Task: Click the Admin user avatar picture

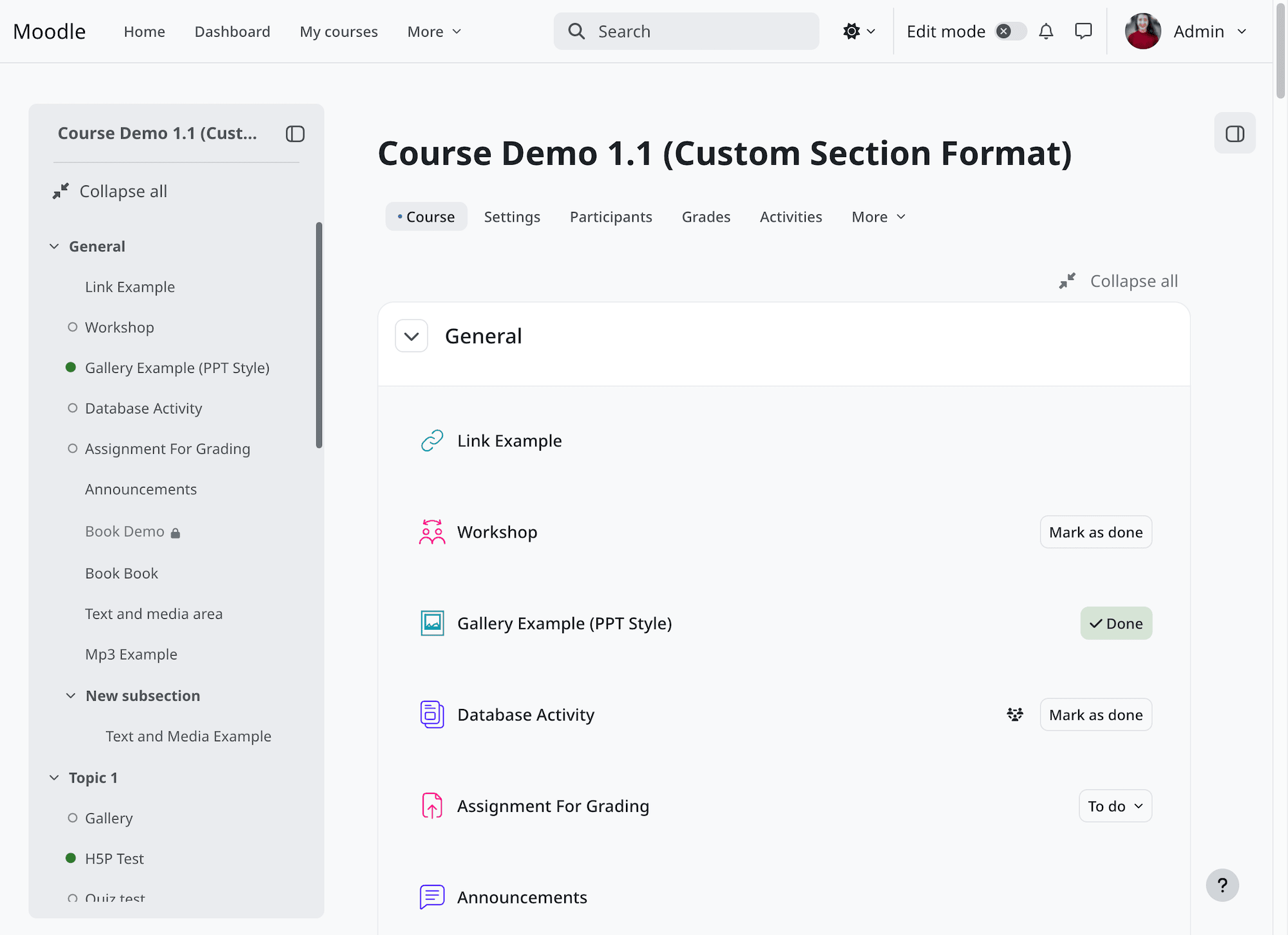Action: (1143, 32)
